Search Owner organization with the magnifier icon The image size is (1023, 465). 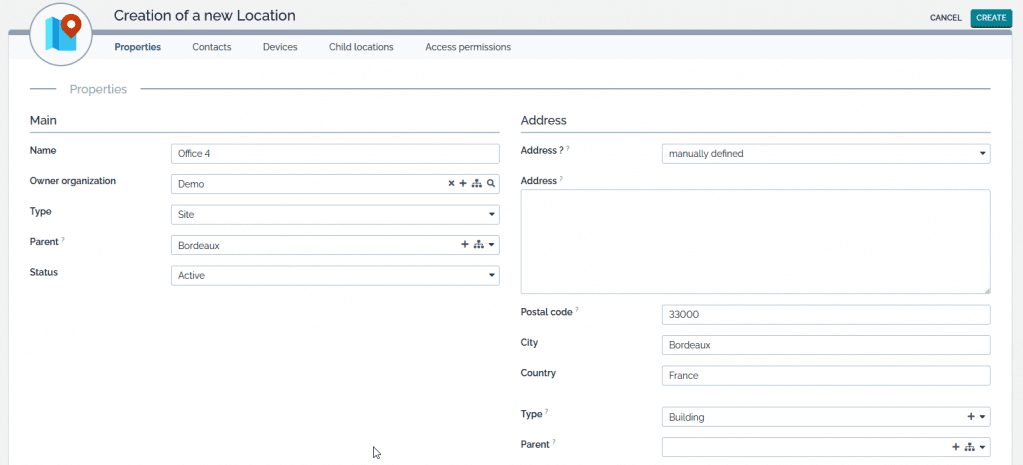click(491, 184)
